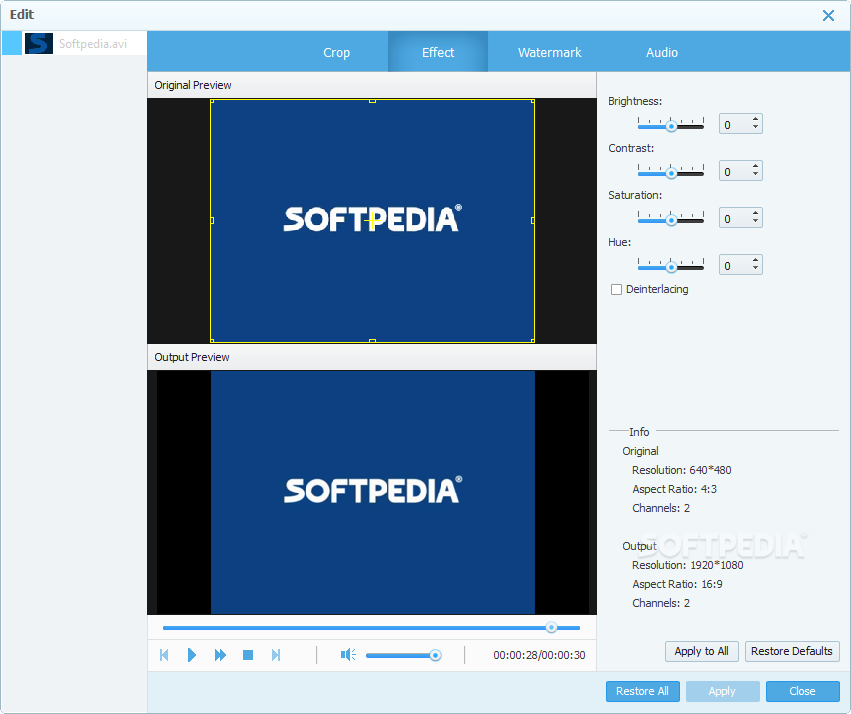
Task: Click the top-middle crop edge handle
Action: pos(372,101)
